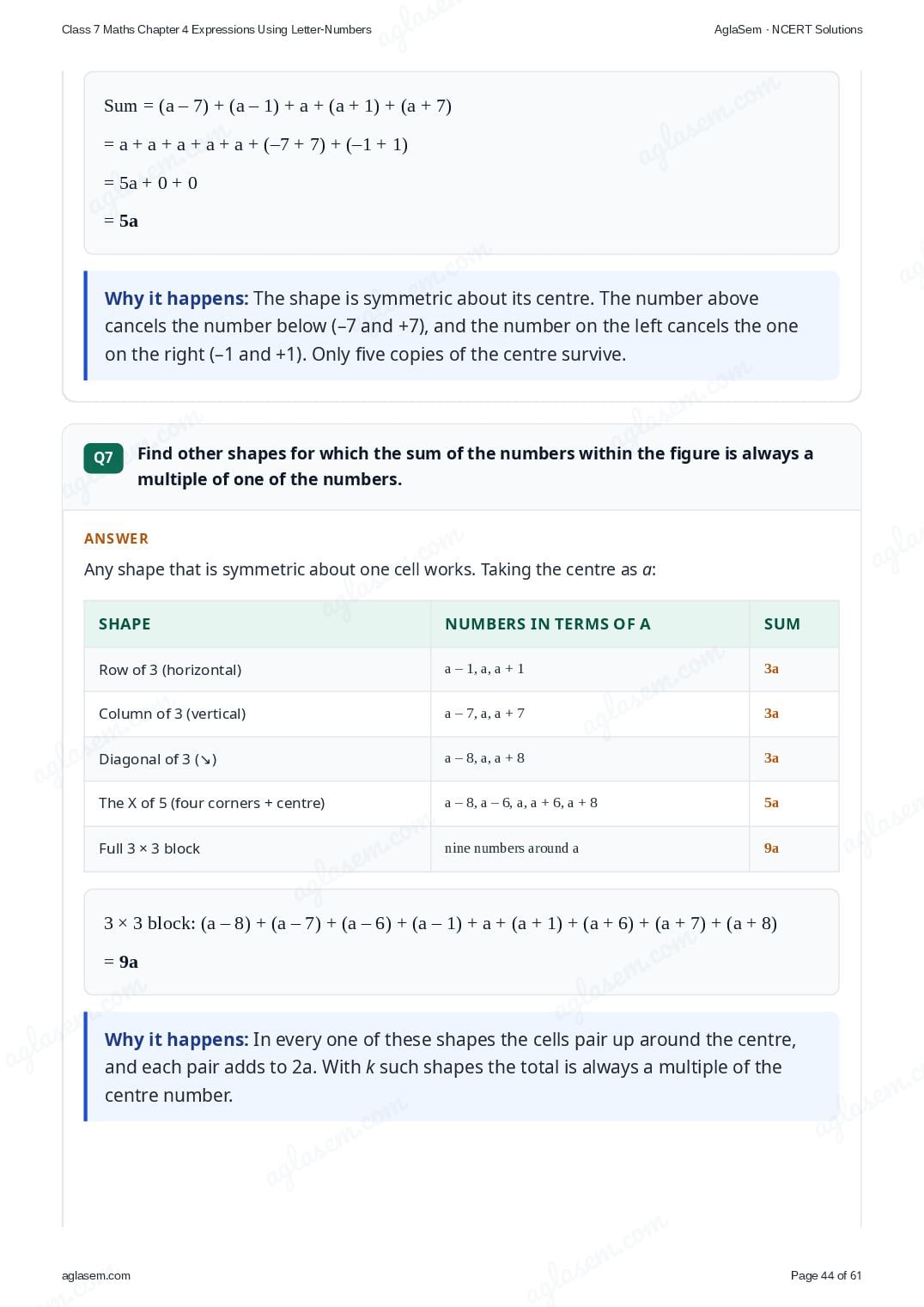Image resolution: width=924 pixels, height=1307 pixels.
Task: Click the SUM column header
Action: 782,624
